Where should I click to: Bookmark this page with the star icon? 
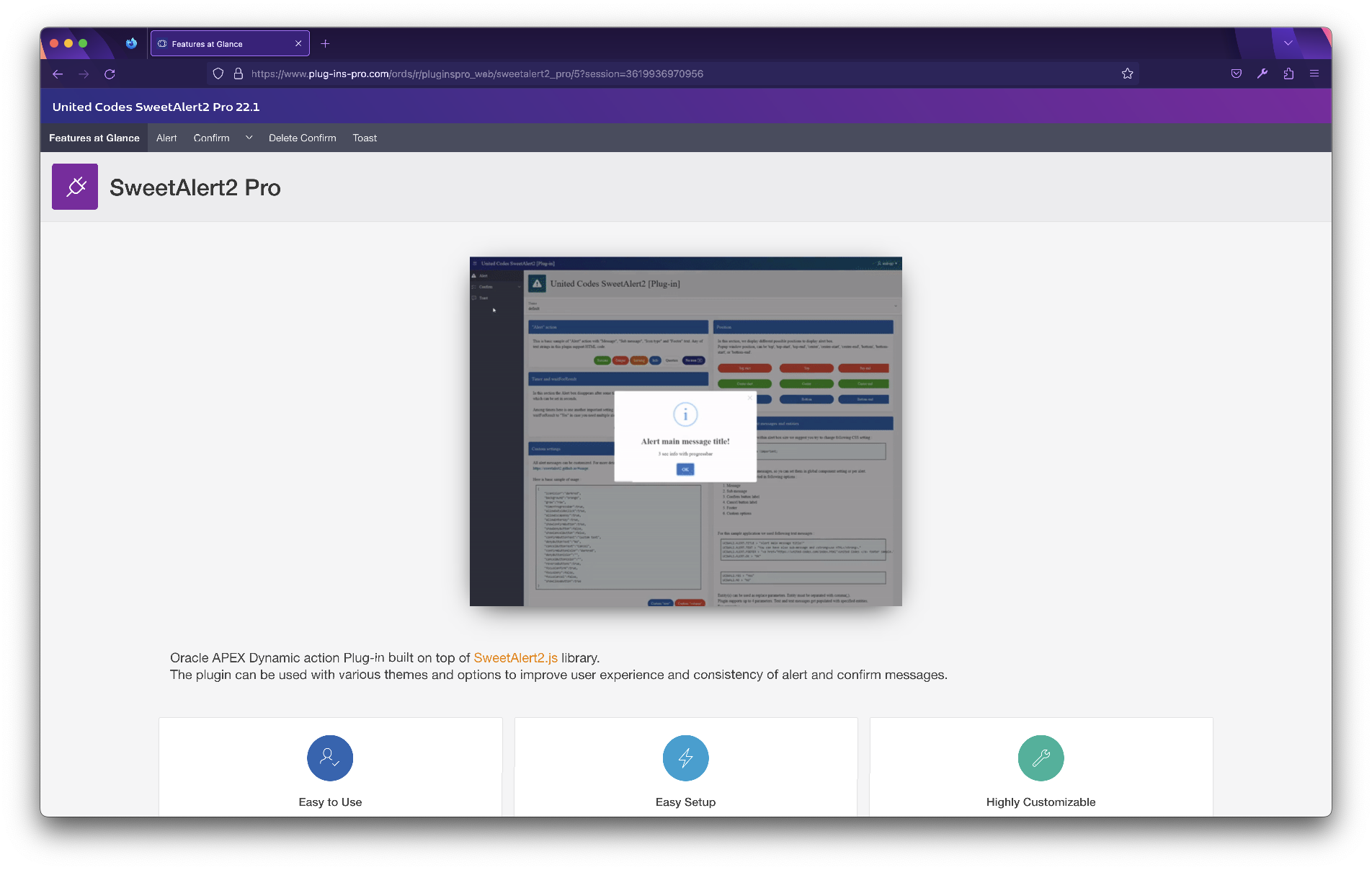tap(1128, 74)
